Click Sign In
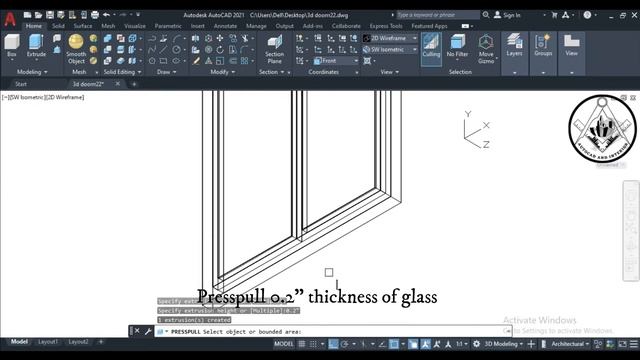The width and height of the screenshot is (640, 360). [x=507, y=15]
